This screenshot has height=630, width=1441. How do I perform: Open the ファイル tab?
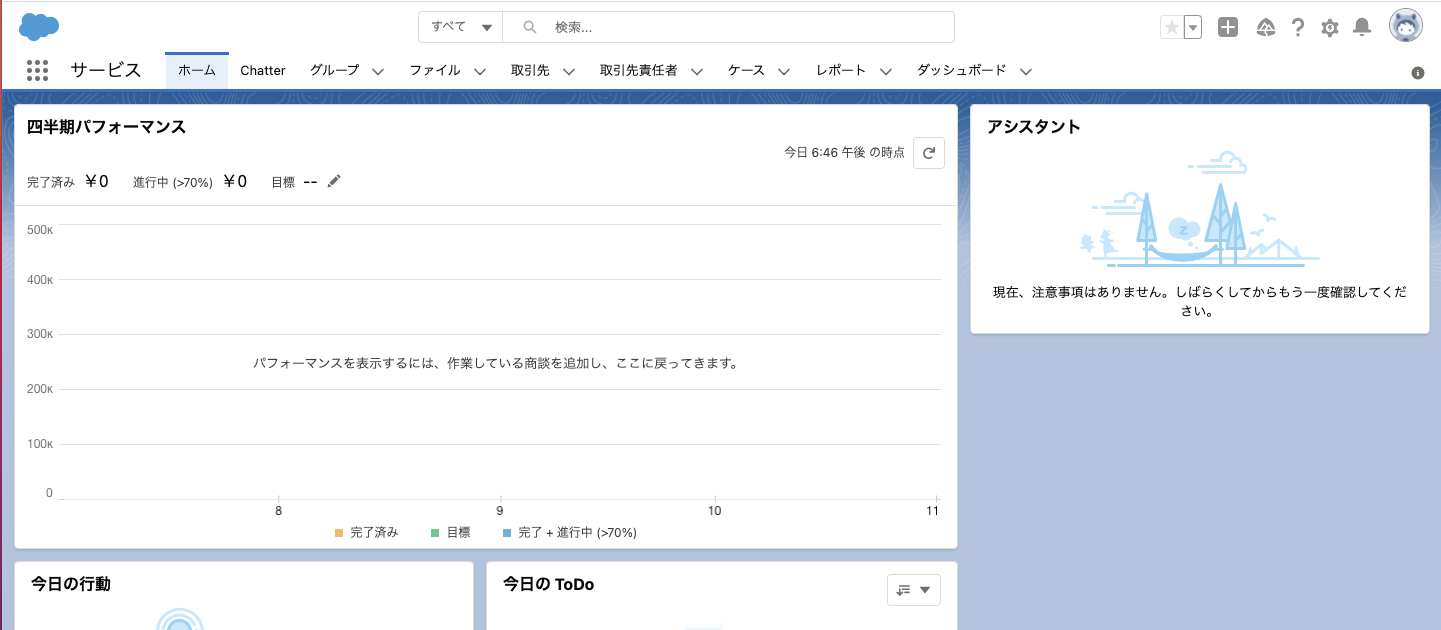click(x=435, y=70)
